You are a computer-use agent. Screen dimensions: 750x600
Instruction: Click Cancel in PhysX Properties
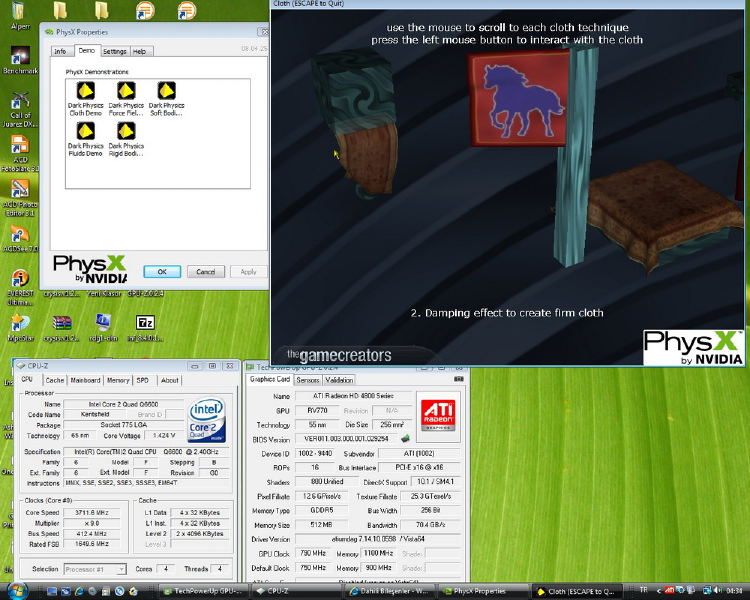point(206,271)
